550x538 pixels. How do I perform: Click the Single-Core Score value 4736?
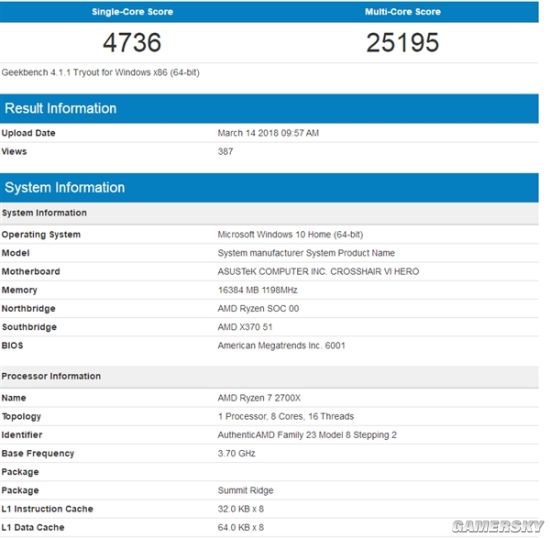coord(132,42)
